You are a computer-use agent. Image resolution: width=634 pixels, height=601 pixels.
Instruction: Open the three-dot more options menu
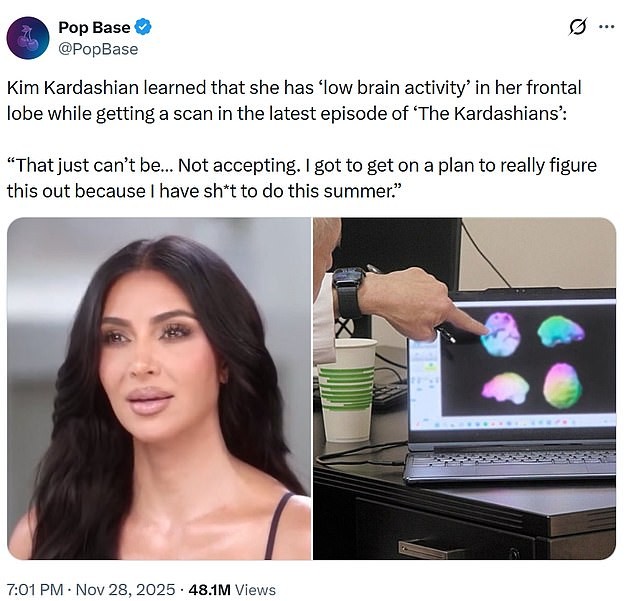click(607, 27)
